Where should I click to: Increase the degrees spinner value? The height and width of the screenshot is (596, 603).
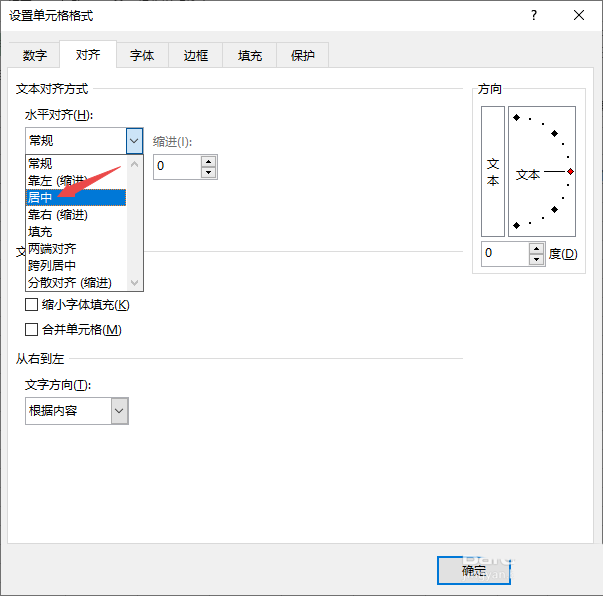[537, 248]
